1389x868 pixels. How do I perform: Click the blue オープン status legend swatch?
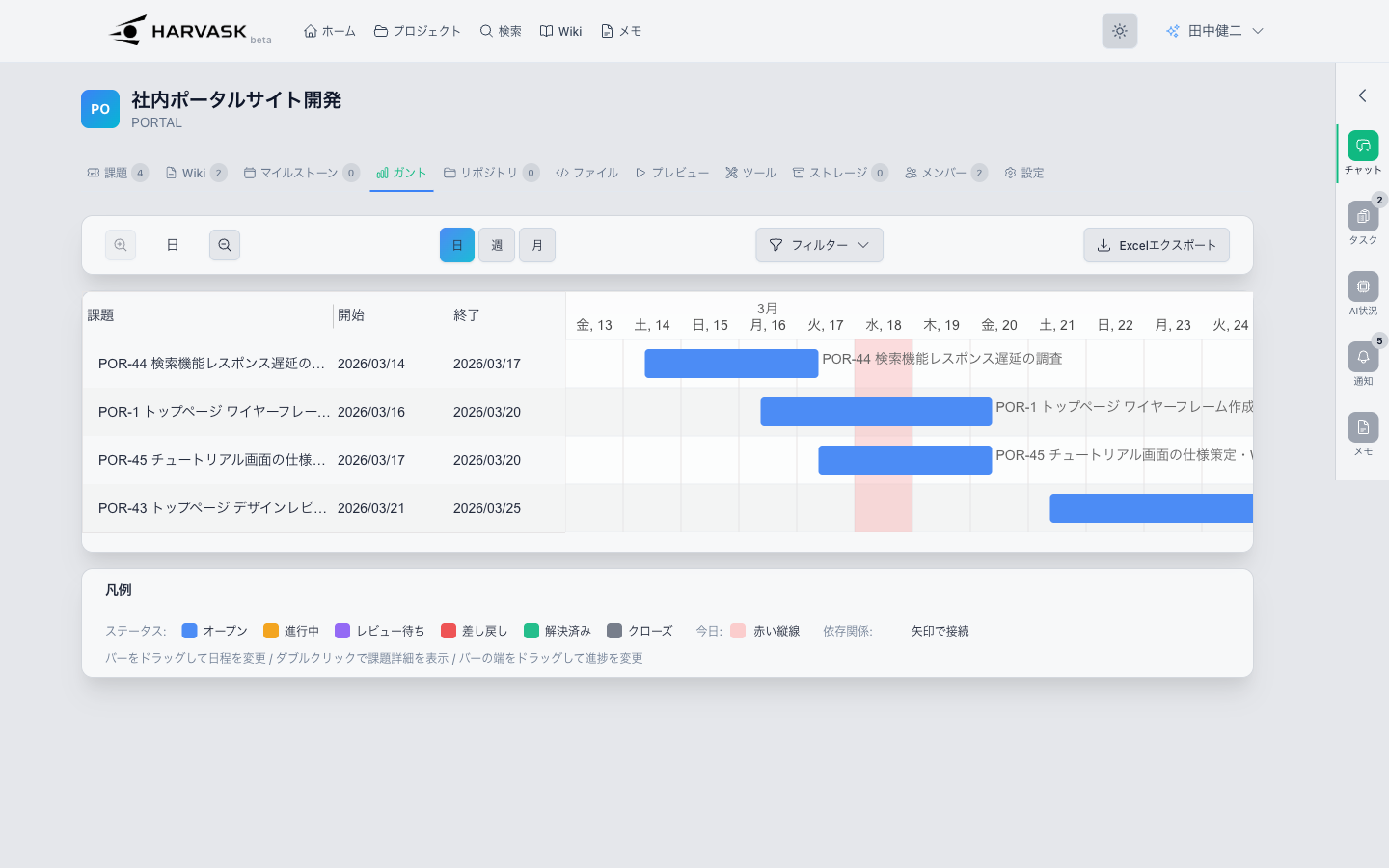190,631
